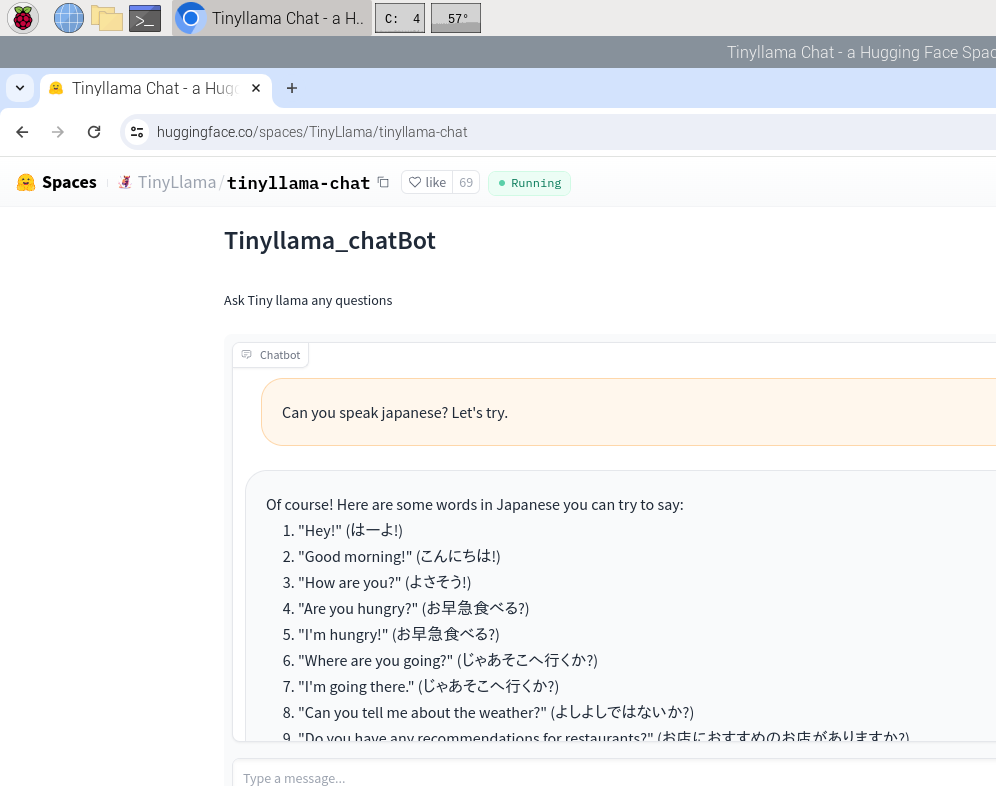Click the 'Type a message...' input field

614,775
